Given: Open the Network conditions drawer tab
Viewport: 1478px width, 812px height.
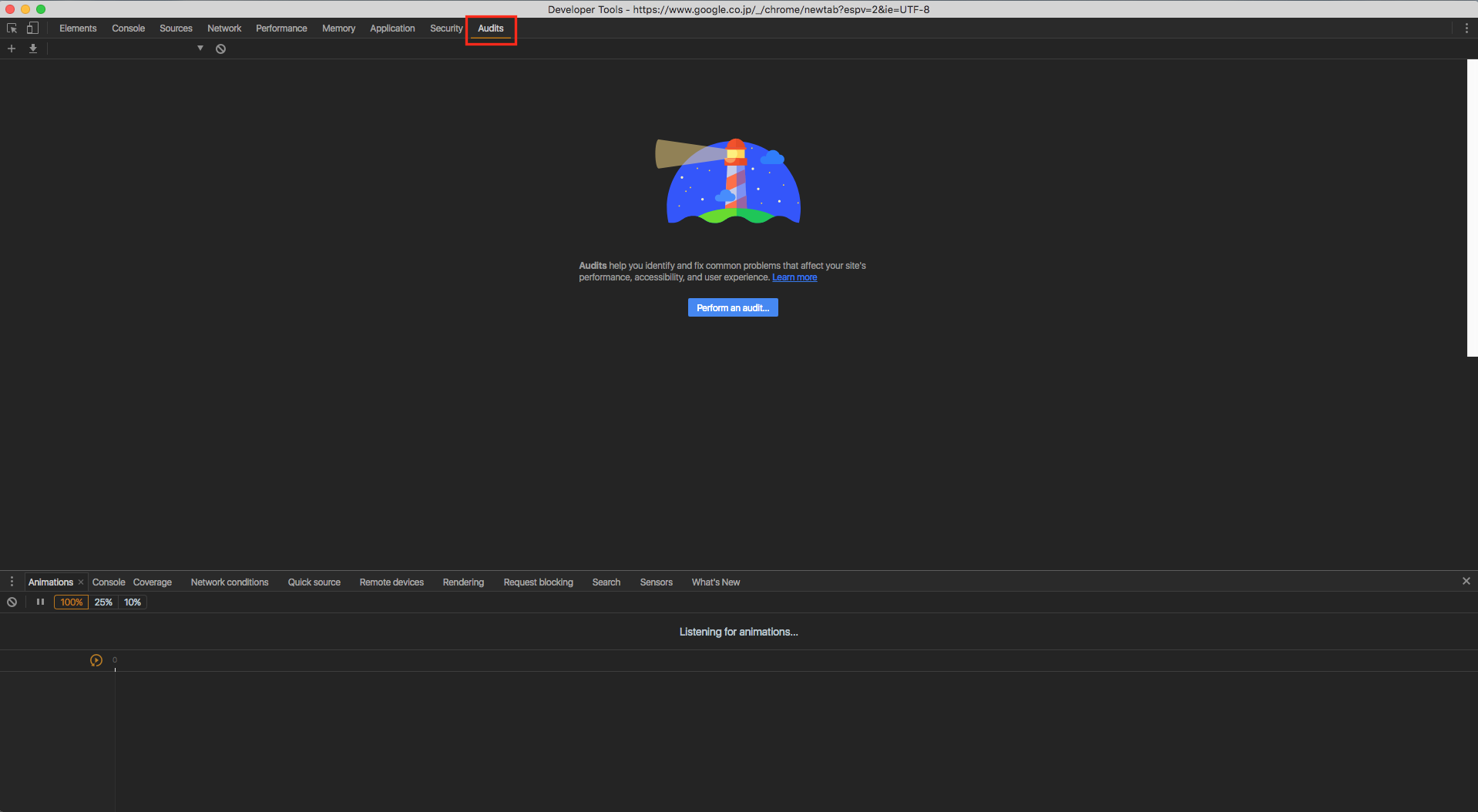Looking at the screenshot, I should pos(230,582).
